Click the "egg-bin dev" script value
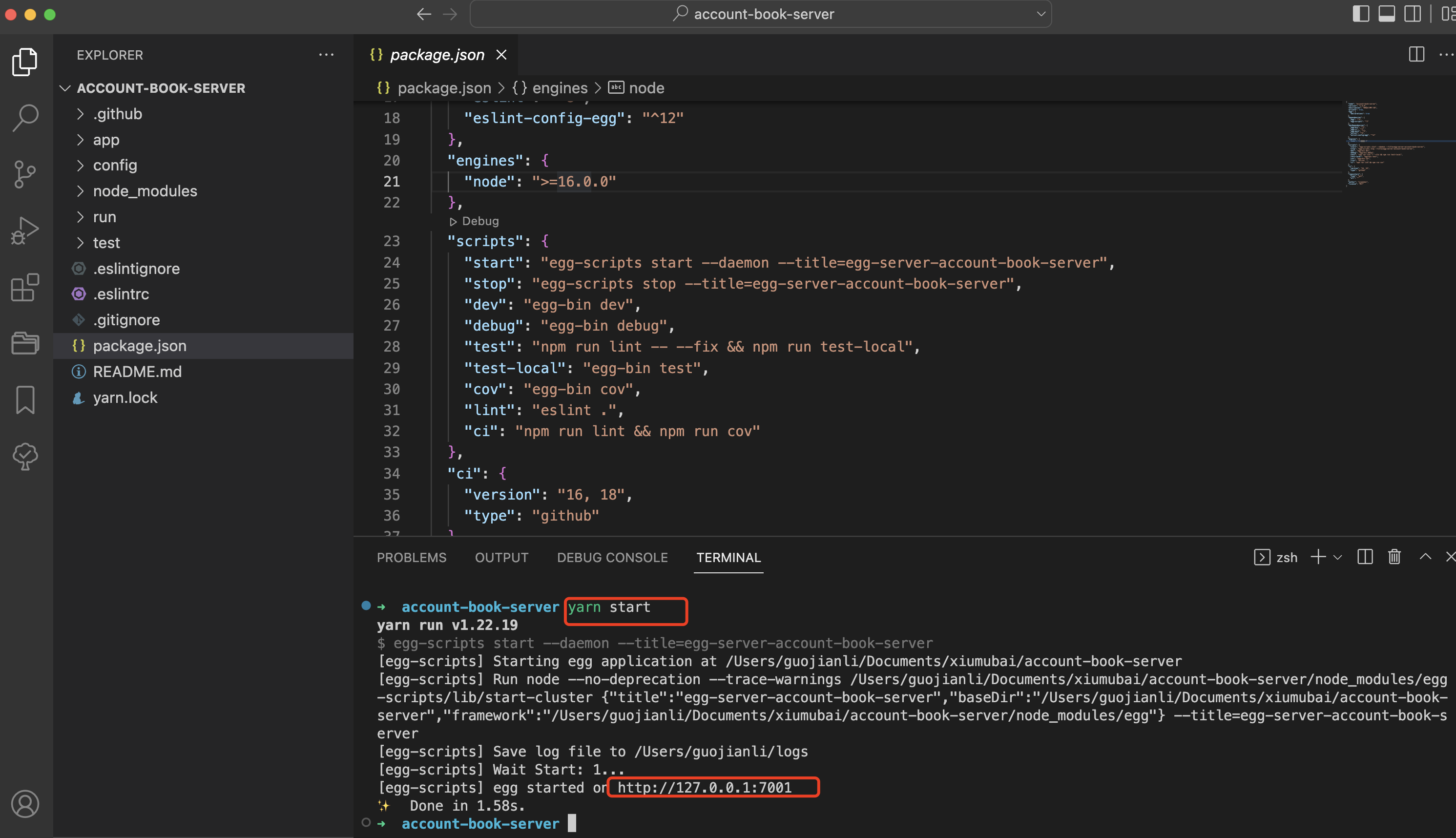The image size is (1456, 838). coord(578,304)
